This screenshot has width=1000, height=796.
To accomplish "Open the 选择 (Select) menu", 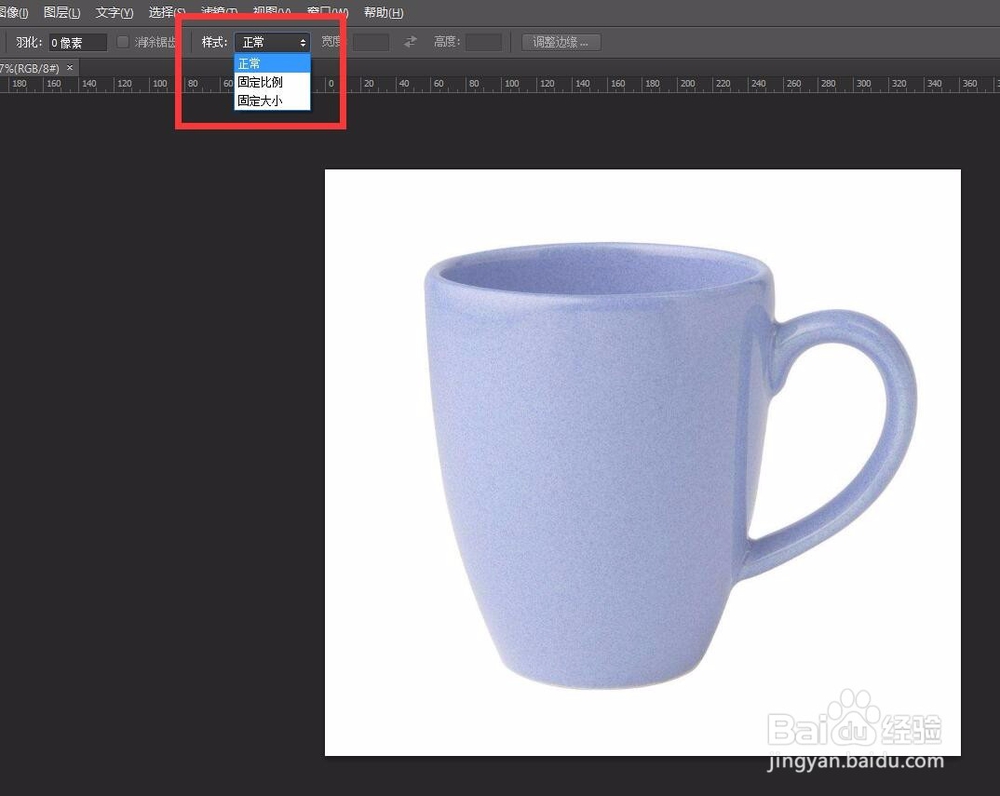I will tap(167, 12).
